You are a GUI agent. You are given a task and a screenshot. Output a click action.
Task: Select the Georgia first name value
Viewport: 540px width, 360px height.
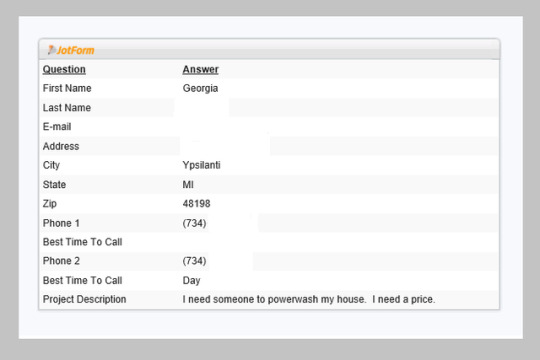200,89
